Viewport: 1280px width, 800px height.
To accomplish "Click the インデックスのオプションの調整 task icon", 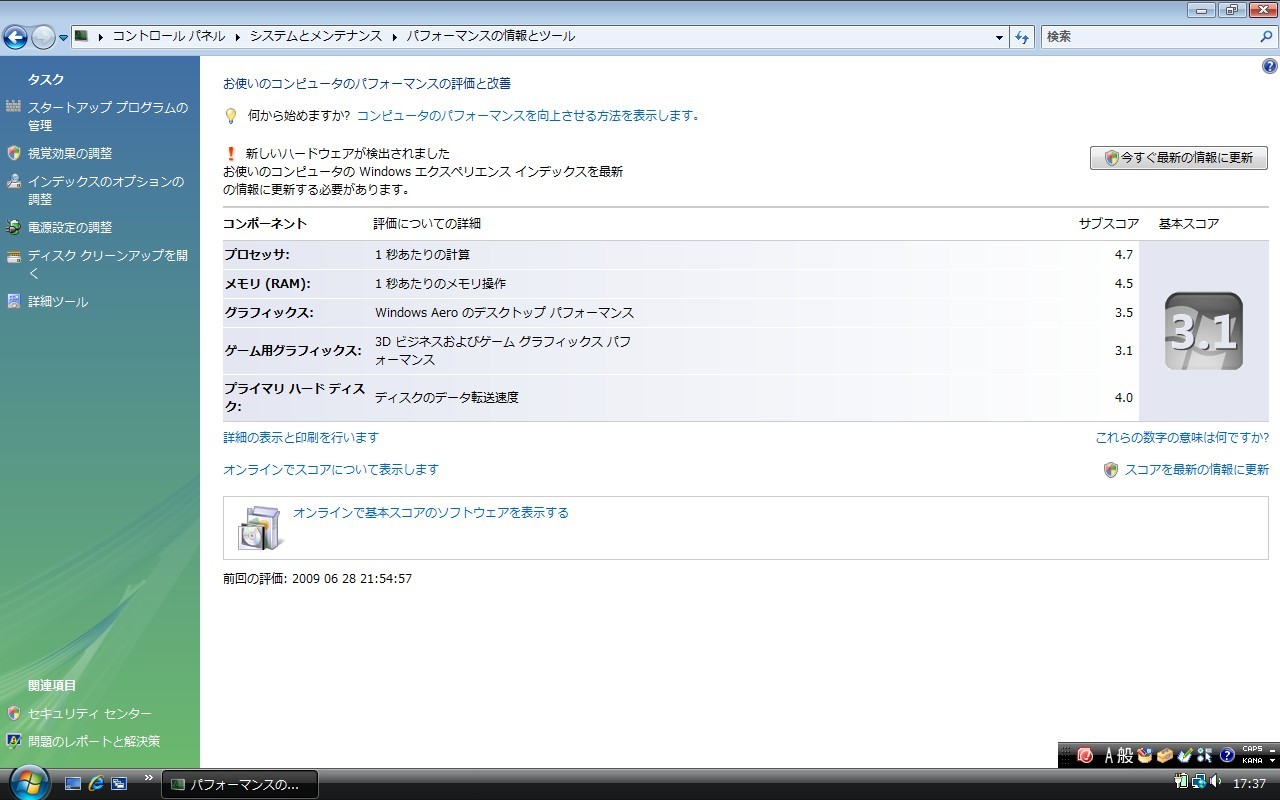I will click(13, 181).
